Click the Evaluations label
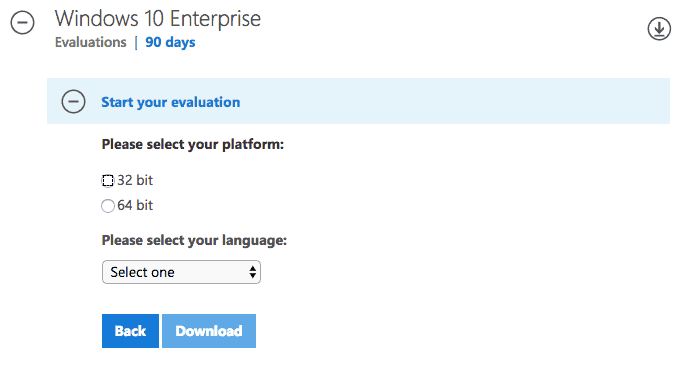This screenshot has height=378, width=680. (x=91, y=42)
